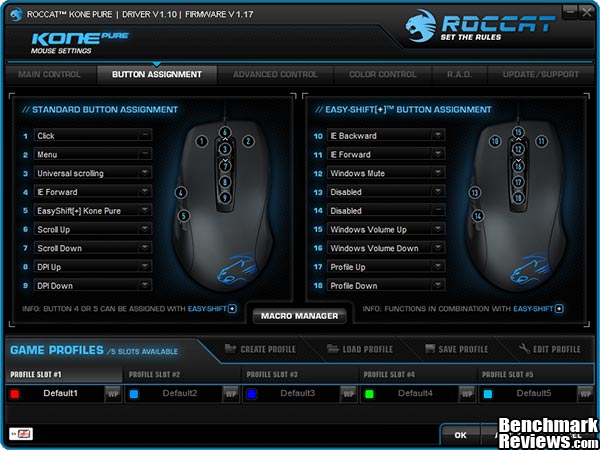Open the Advanced Control tab
This screenshot has width=600, height=450.
pyautogui.click(x=275, y=74)
